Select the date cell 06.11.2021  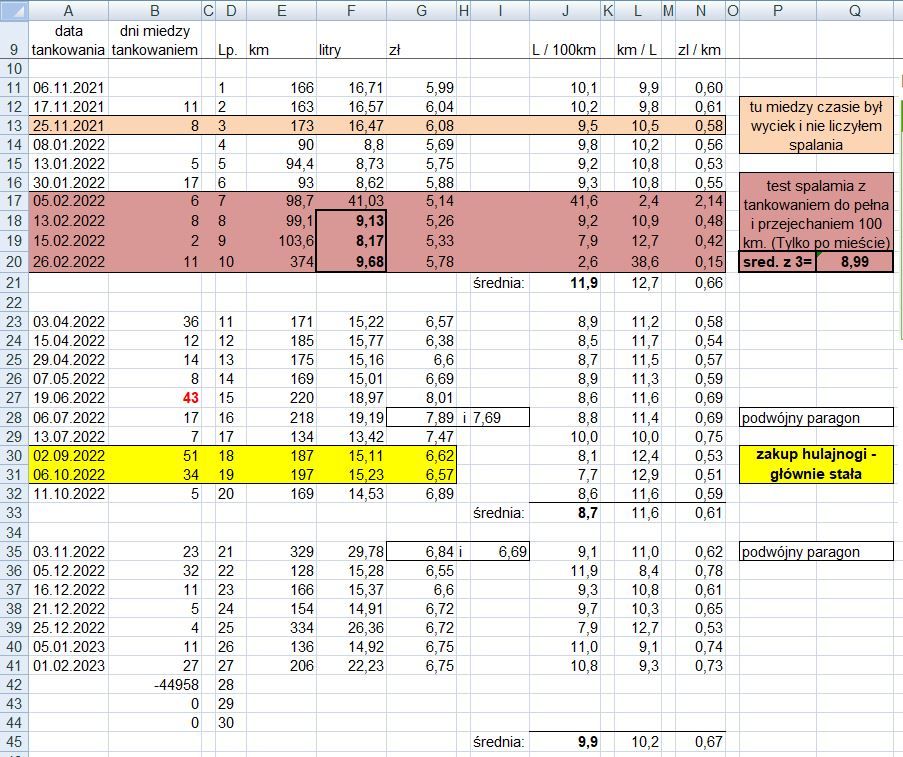69,88
